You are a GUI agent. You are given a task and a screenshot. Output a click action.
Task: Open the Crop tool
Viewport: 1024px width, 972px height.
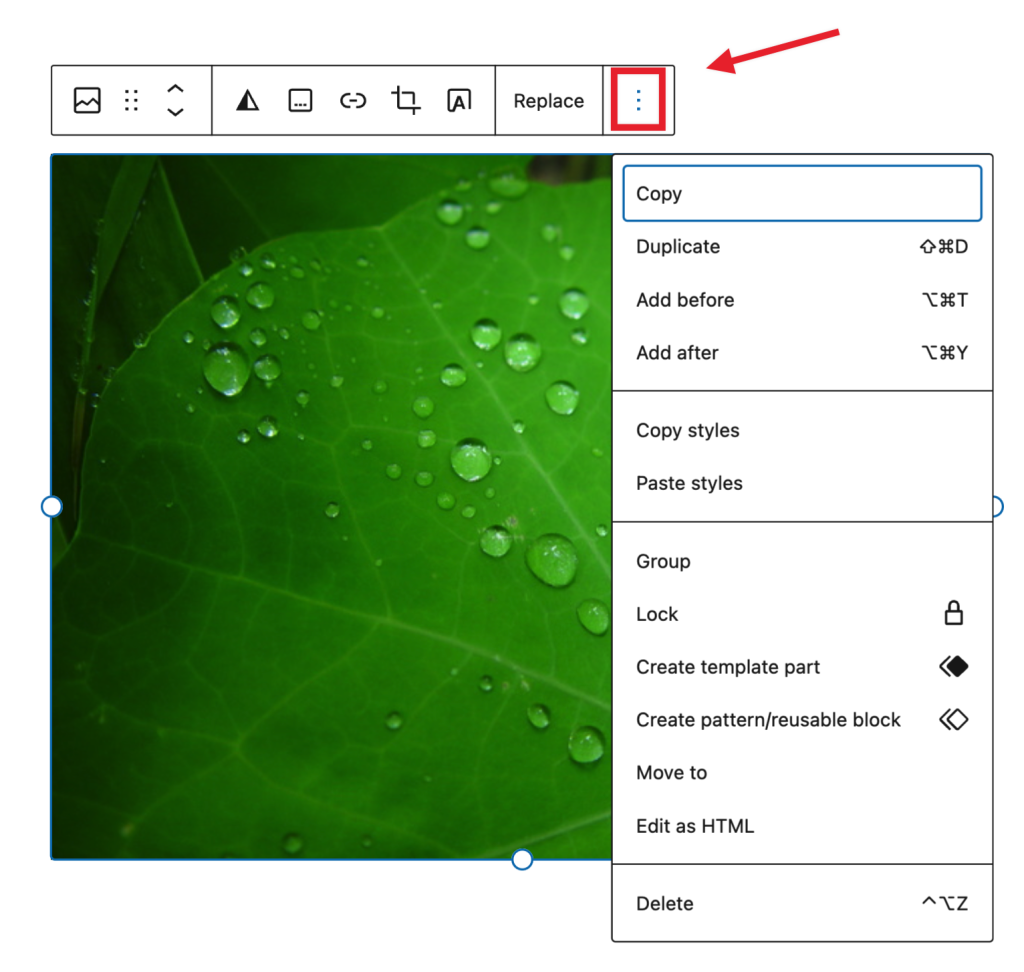tap(406, 100)
